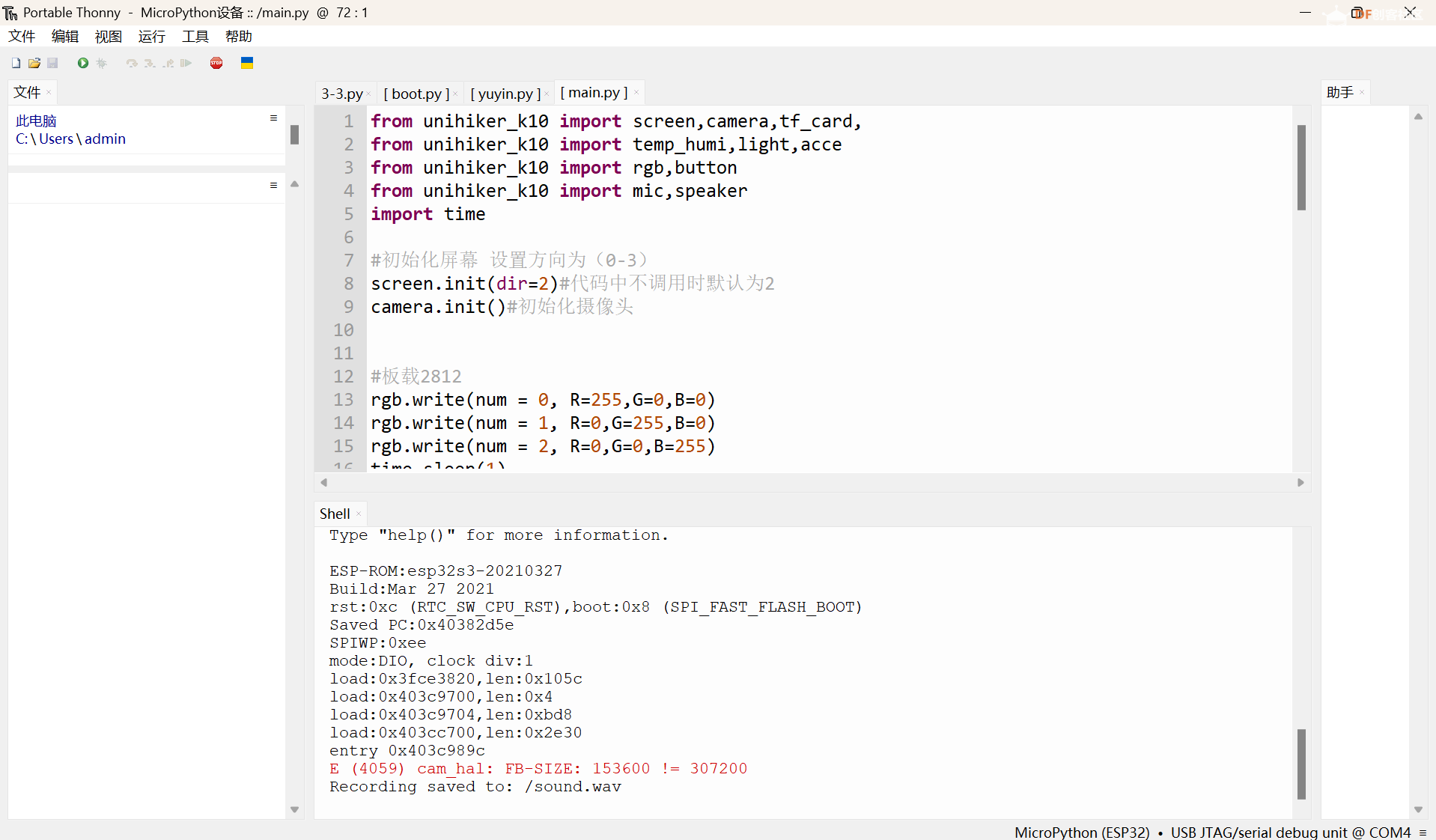Click assistant panel scroll down arrow
This screenshot has height=840, width=1436.
pyautogui.click(x=1418, y=809)
